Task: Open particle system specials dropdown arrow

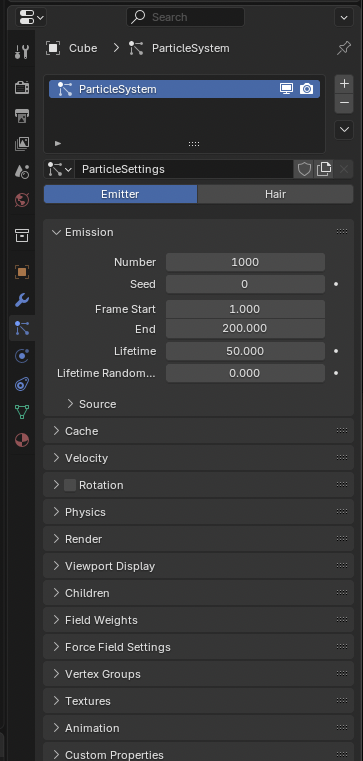Action: 344,130
